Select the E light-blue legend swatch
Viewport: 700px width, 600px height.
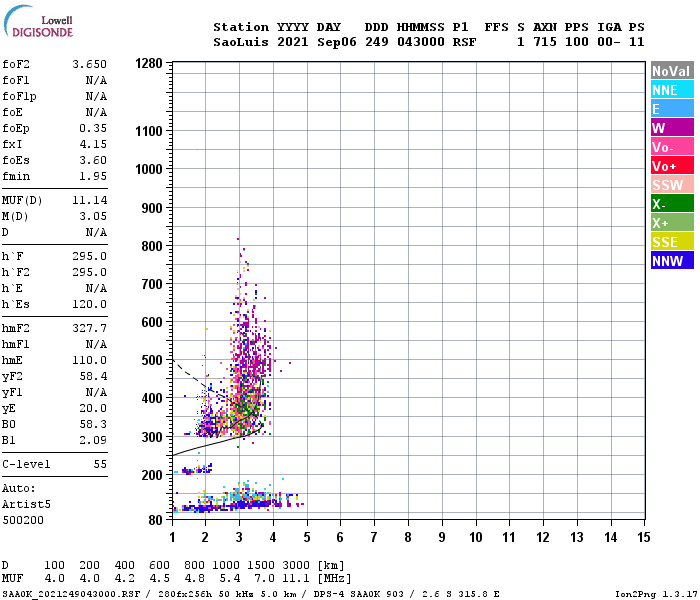click(672, 108)
